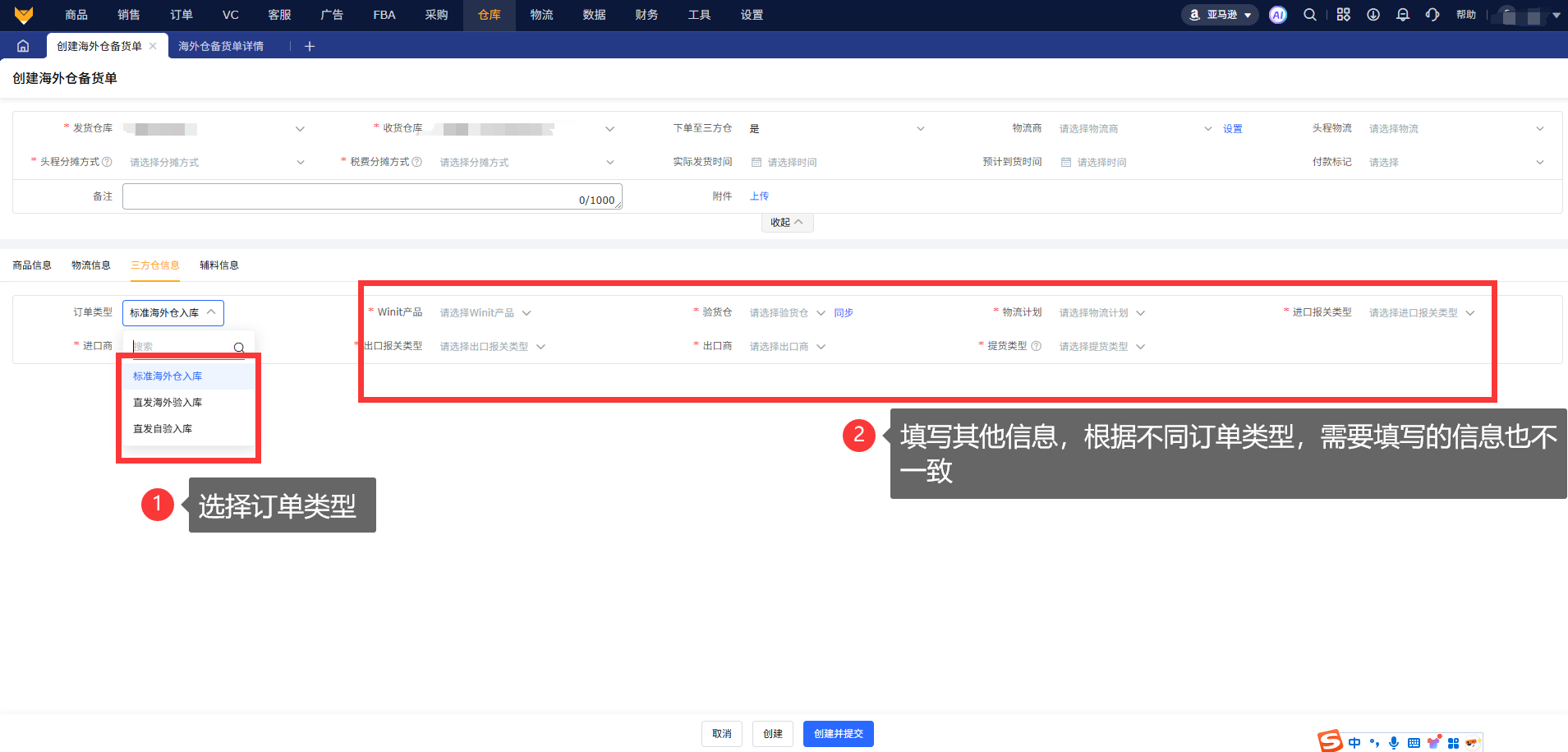Open the 仓库 top menu
Viewport: 1568px width, 752px height.
[490, 15]
